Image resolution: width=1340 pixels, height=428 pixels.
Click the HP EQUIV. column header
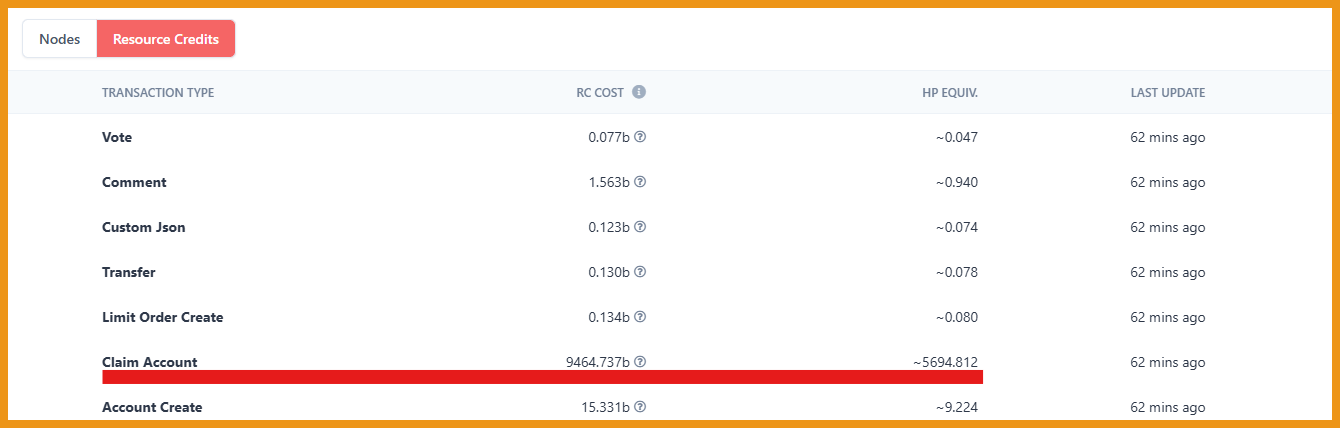[950, 93]
